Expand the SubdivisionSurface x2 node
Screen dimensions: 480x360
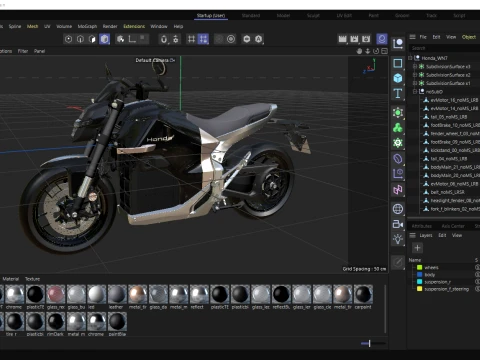pos(415,75)
